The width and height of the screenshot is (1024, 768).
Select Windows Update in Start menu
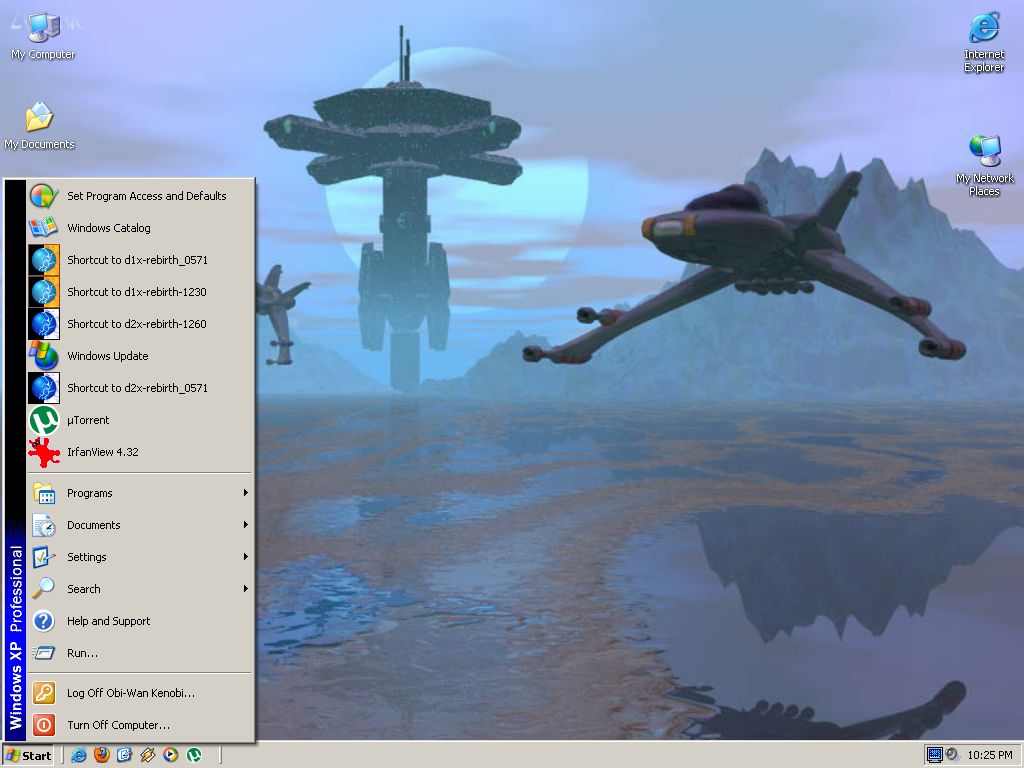click(x=107, y=356)
